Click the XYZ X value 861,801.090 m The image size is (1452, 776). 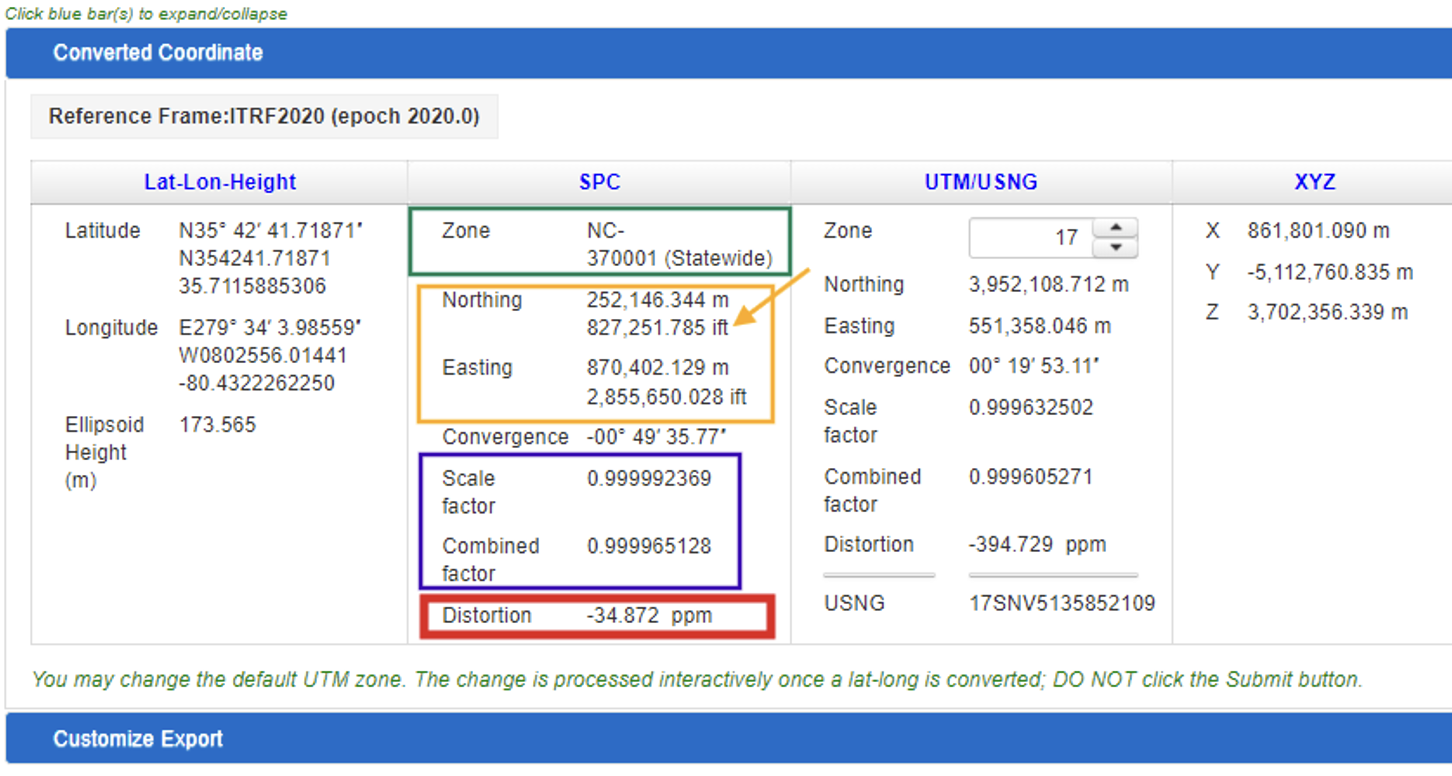[1318, 231]
